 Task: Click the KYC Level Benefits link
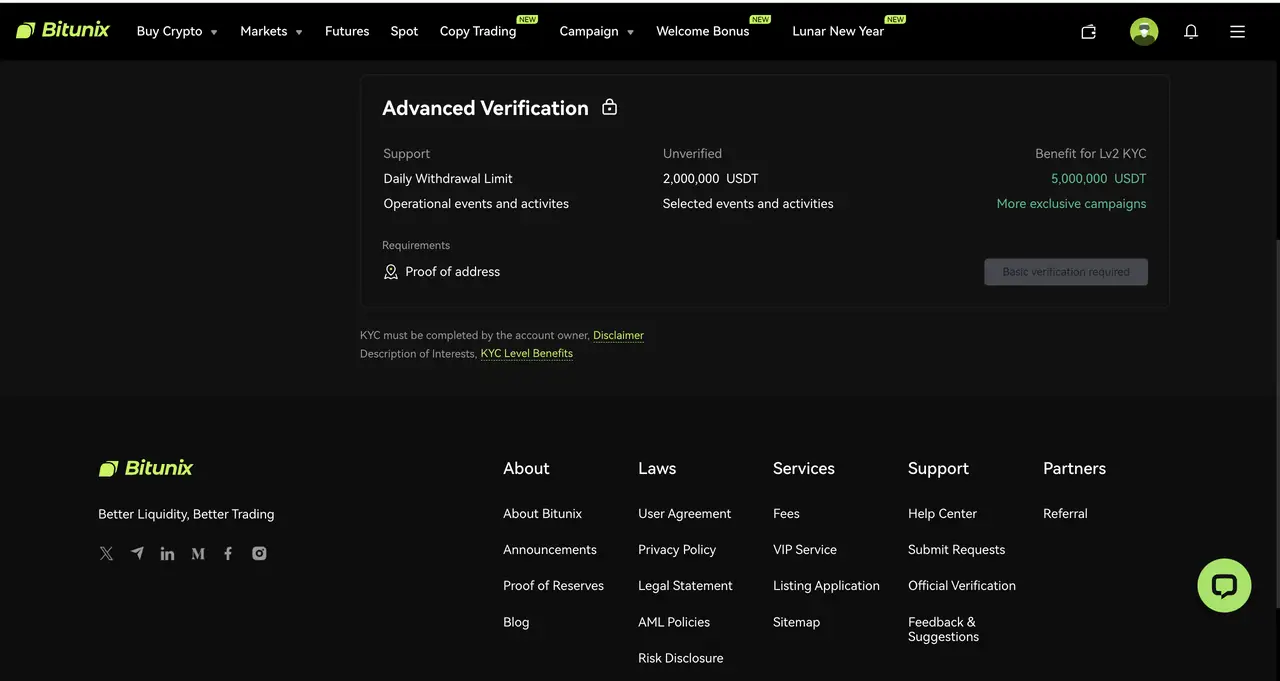pyautogui.click(x=526, y=353)
